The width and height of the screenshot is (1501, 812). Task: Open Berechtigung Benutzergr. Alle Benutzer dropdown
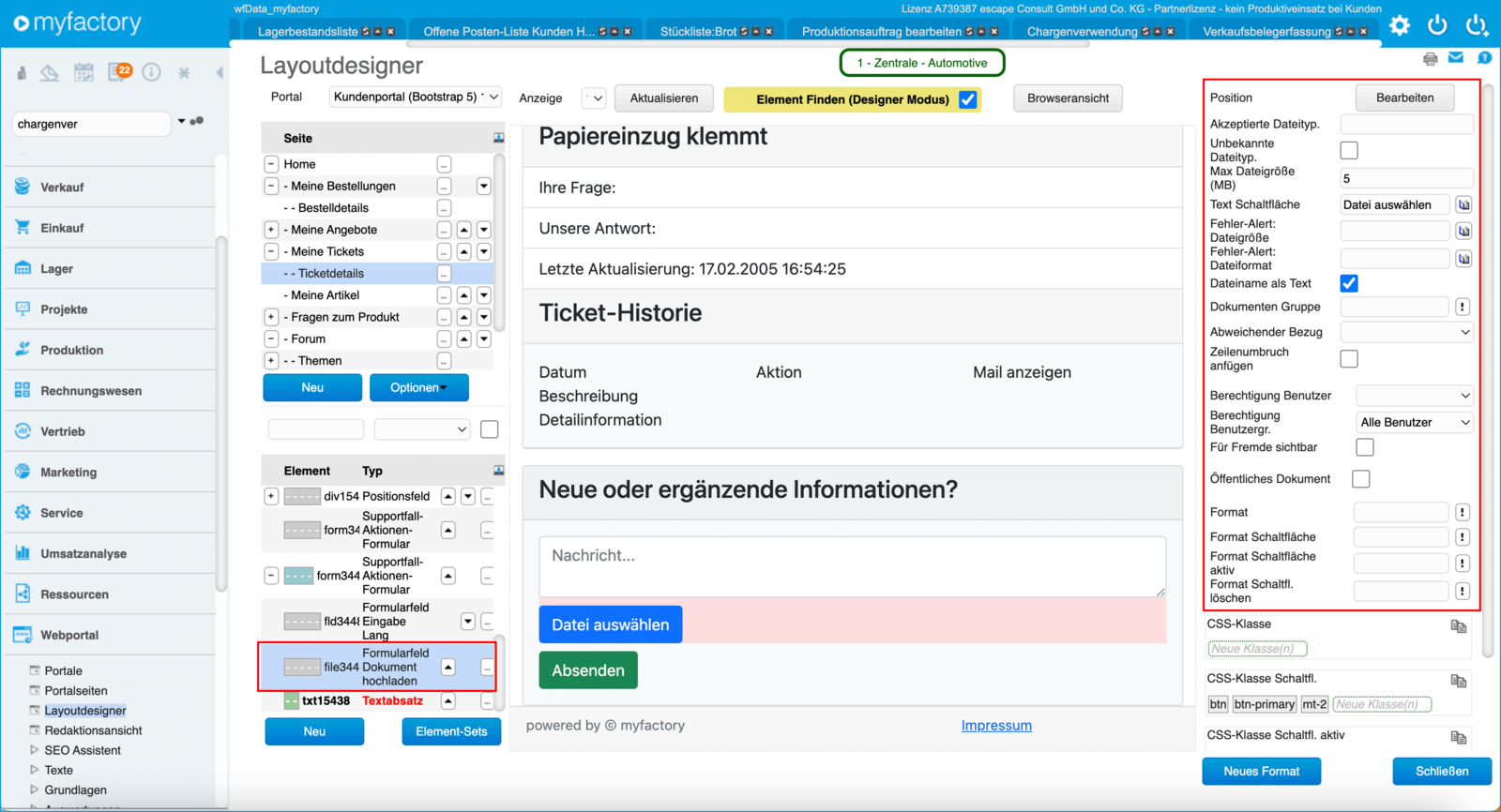(1414, 423)
